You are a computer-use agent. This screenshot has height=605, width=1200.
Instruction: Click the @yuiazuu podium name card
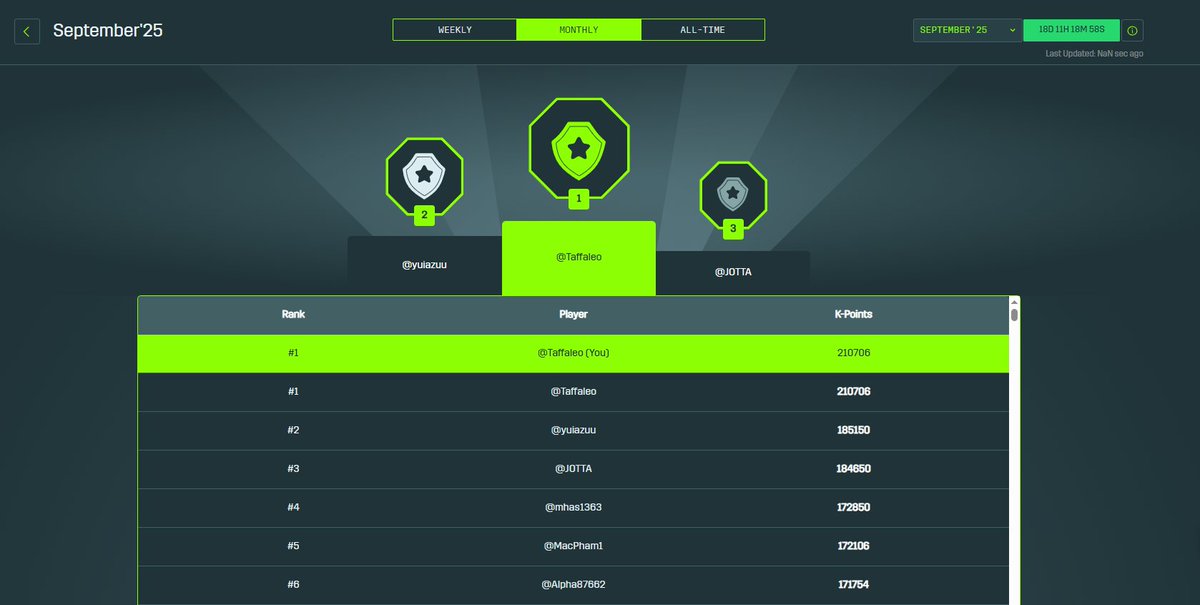[x=424, y=263]
